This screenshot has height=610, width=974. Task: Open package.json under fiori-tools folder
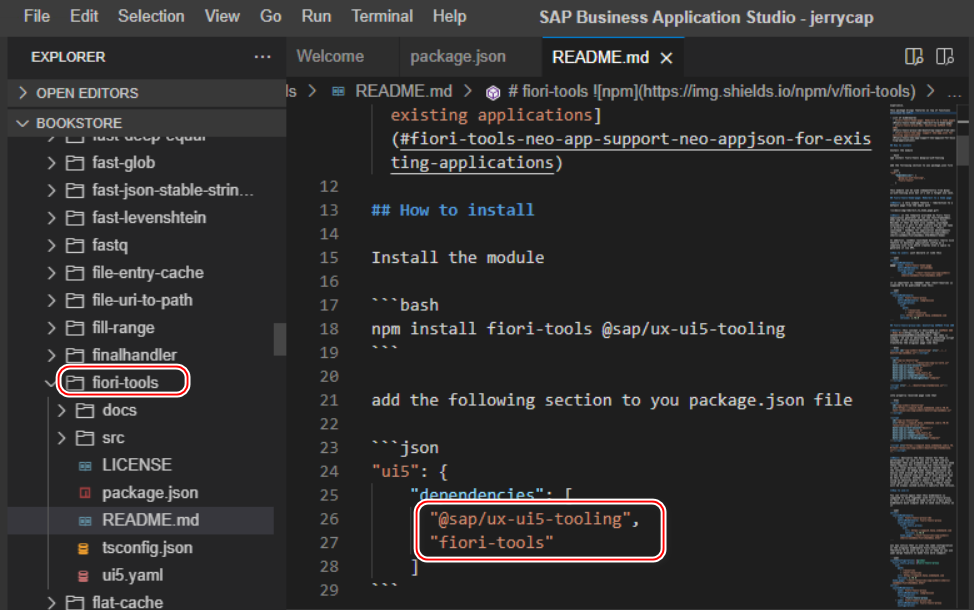(x=150, y=493)
